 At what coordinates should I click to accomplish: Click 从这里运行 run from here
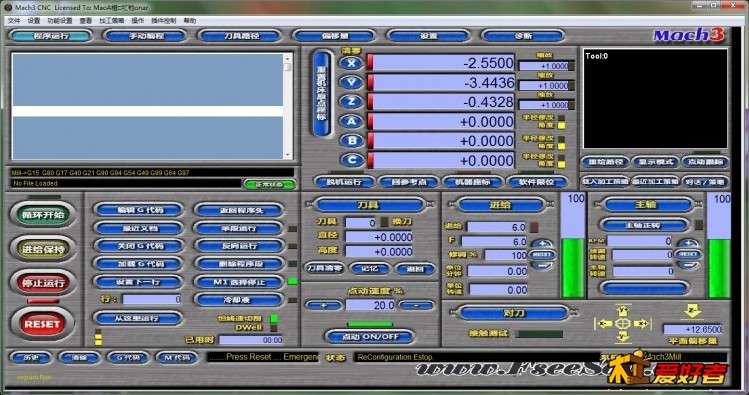[139, 318]
